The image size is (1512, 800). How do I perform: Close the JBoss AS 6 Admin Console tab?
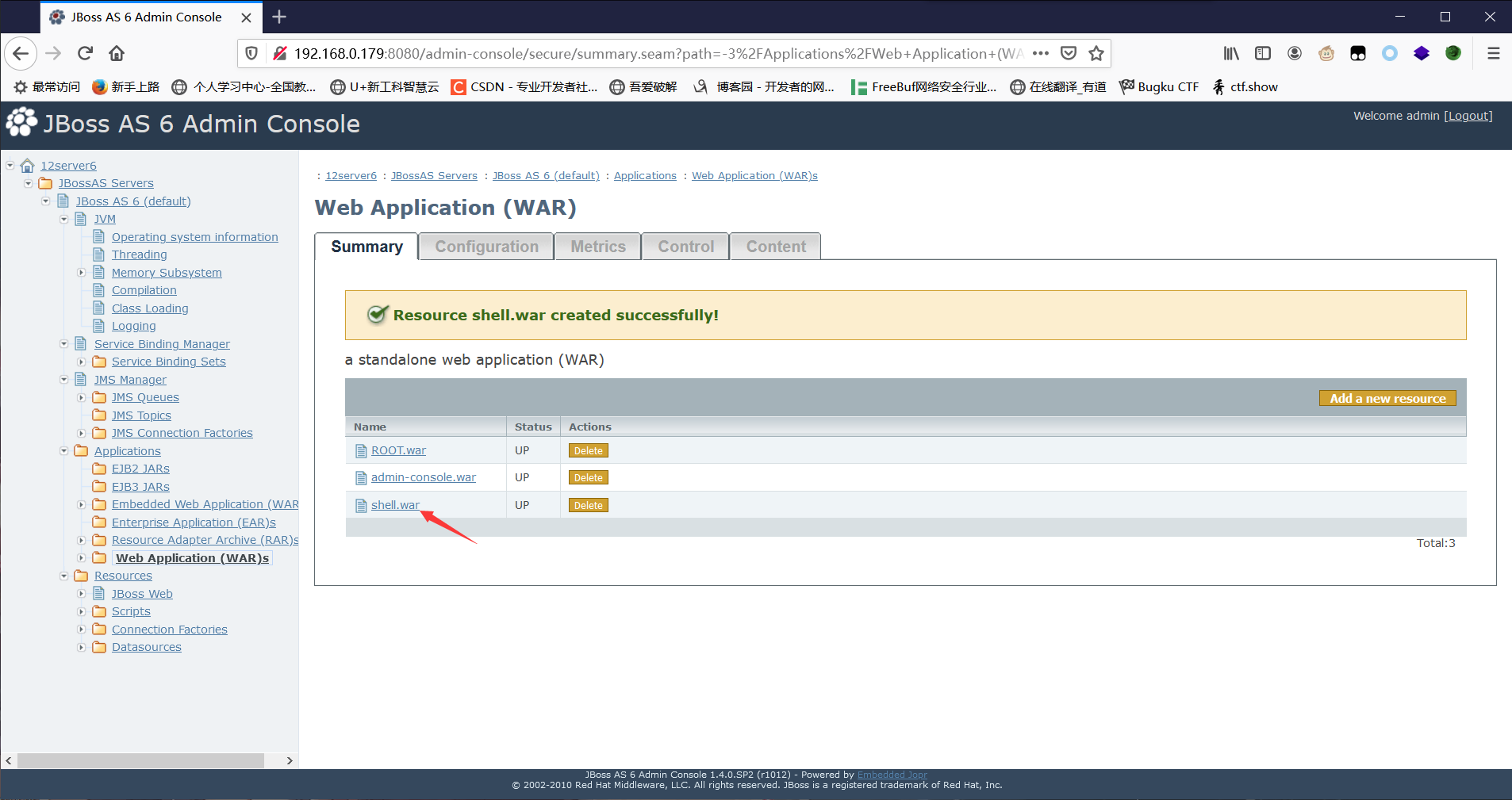pyautogui.click(x=247, y=17)
